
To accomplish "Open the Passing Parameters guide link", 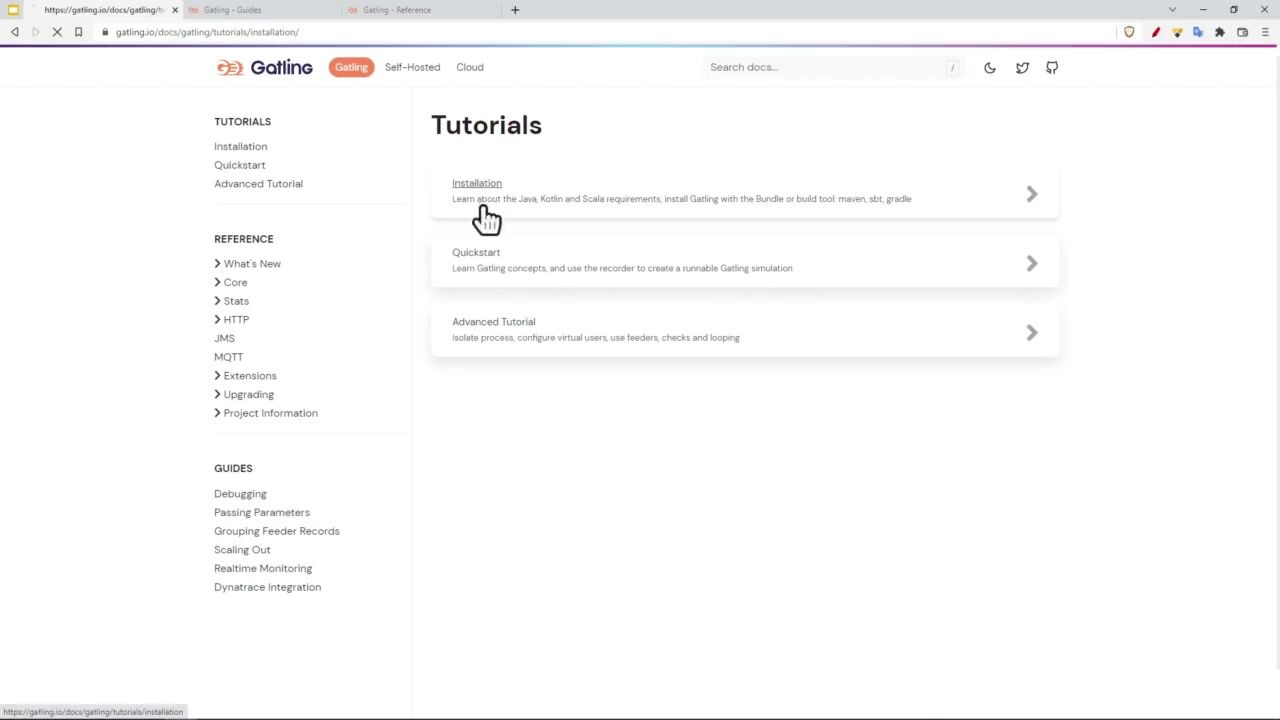I will [x=262, y=512].
